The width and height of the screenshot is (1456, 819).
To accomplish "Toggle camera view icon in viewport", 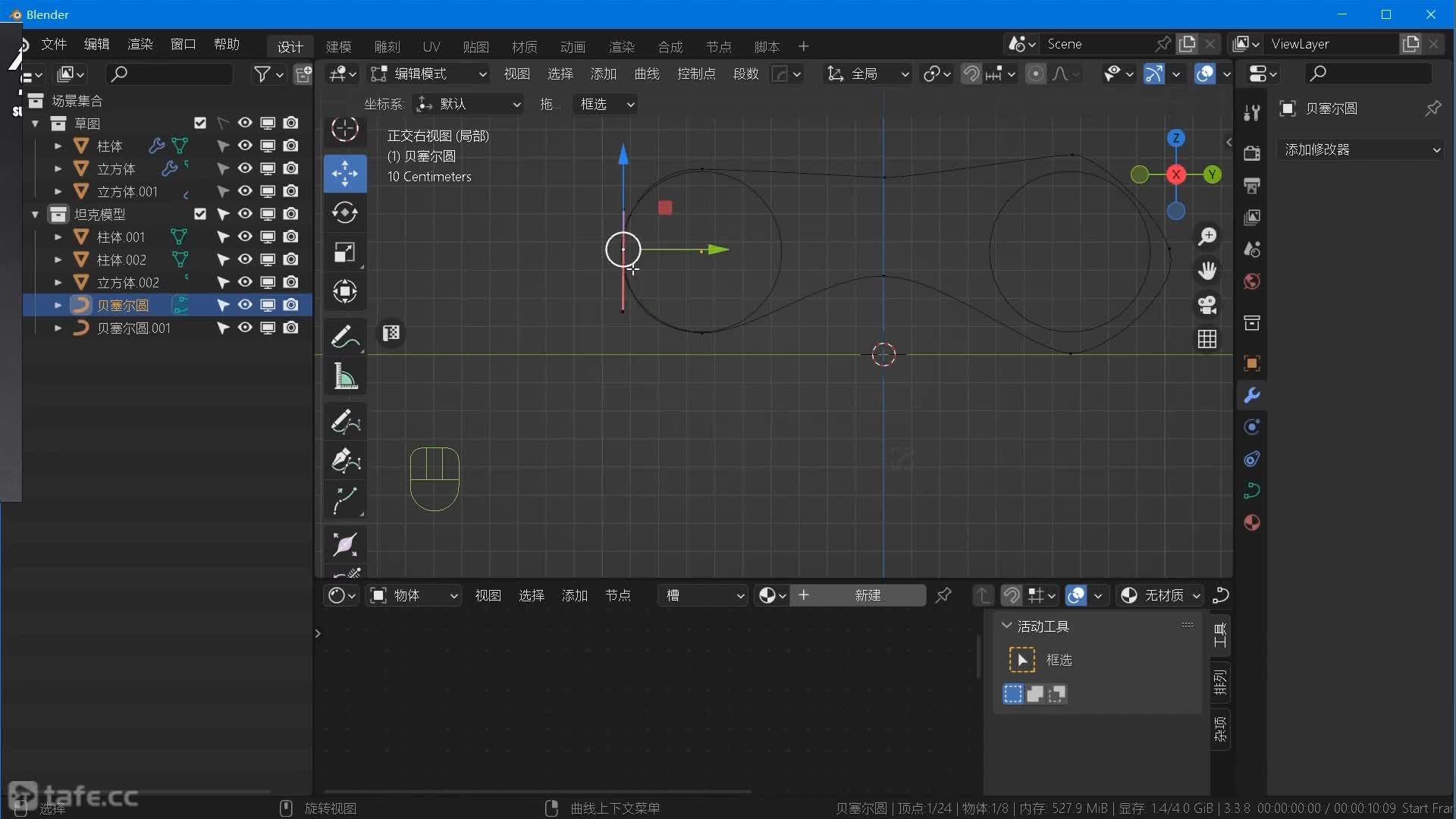I will pyautogui.click(x=1207, y=305).
